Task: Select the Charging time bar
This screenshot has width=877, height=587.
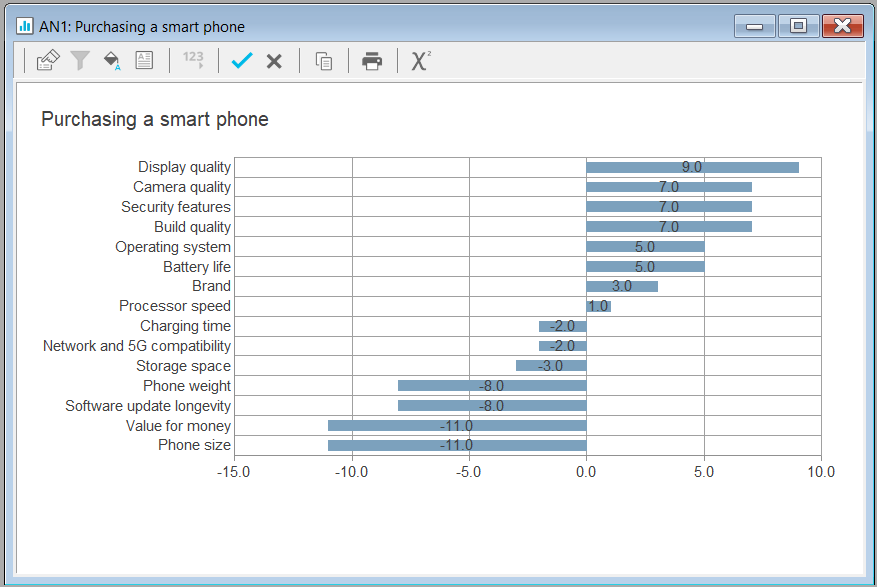Action: 563,326
